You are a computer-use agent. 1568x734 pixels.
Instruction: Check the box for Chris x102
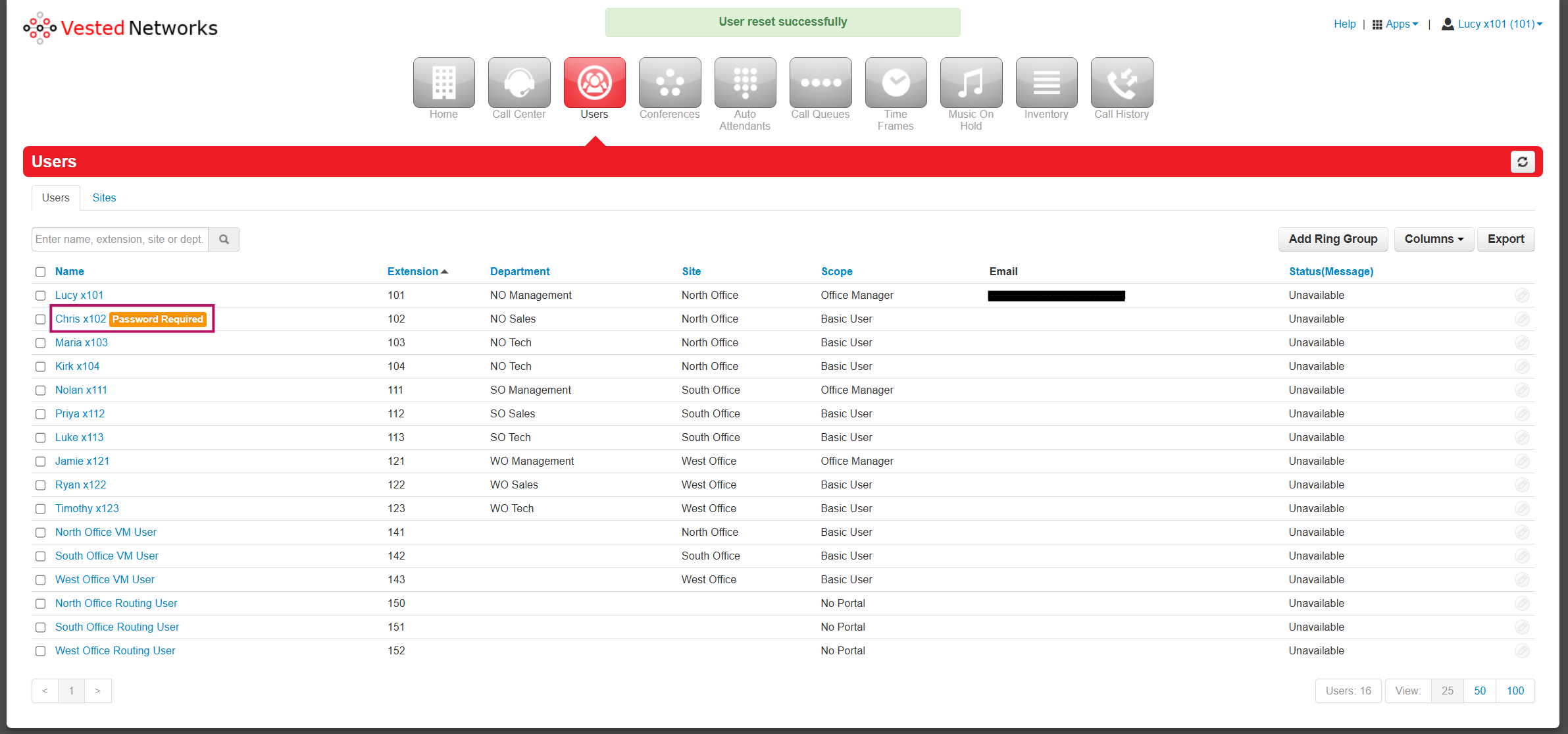click(x=41, y=319)
